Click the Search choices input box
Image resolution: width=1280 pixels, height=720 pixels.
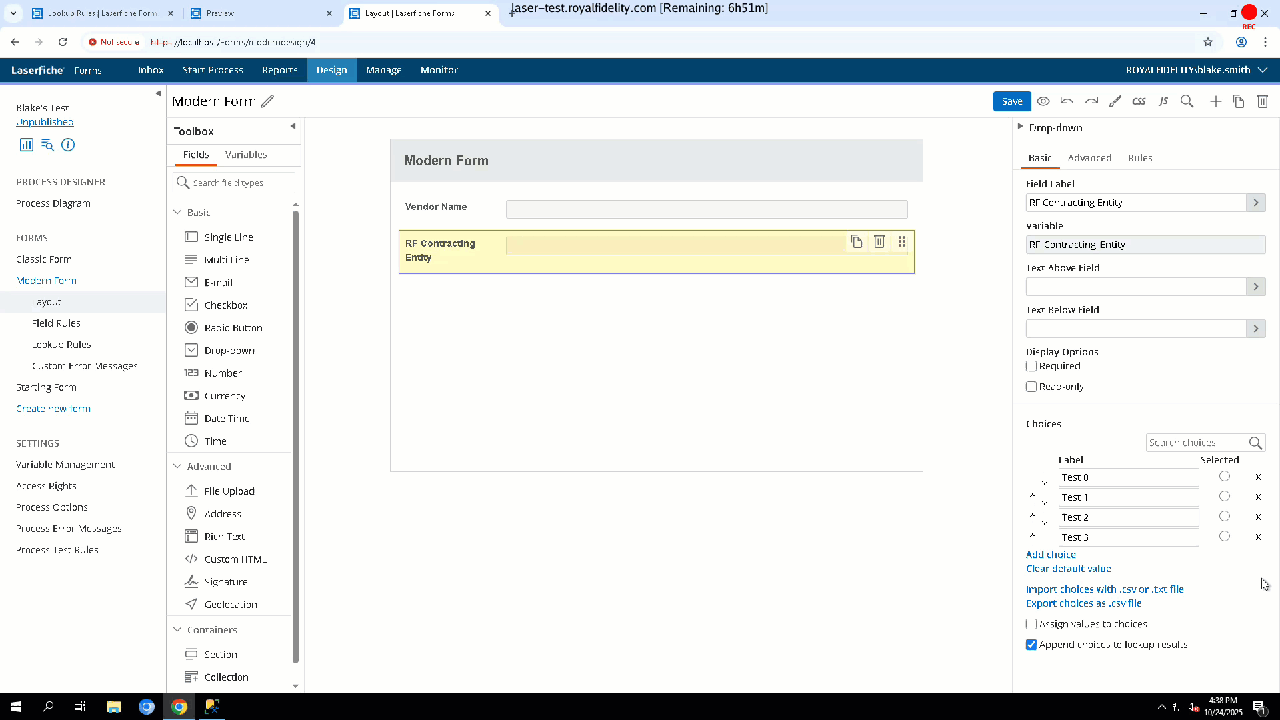pos(1195,442)
